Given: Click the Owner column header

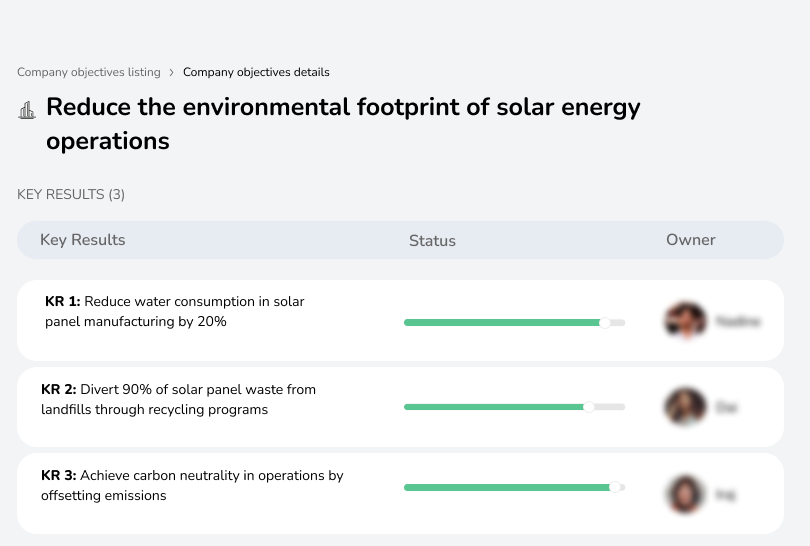Looking at the screenshot, I should 691,240.
